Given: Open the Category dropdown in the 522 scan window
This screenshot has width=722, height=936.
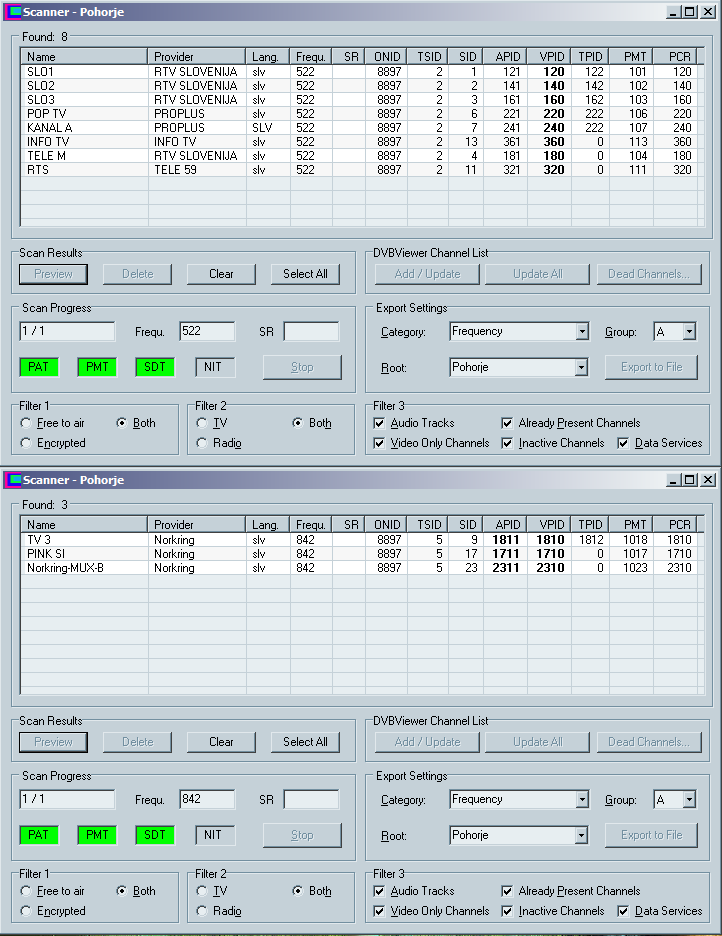Looking at the screenshot, I should pos(582,332).
